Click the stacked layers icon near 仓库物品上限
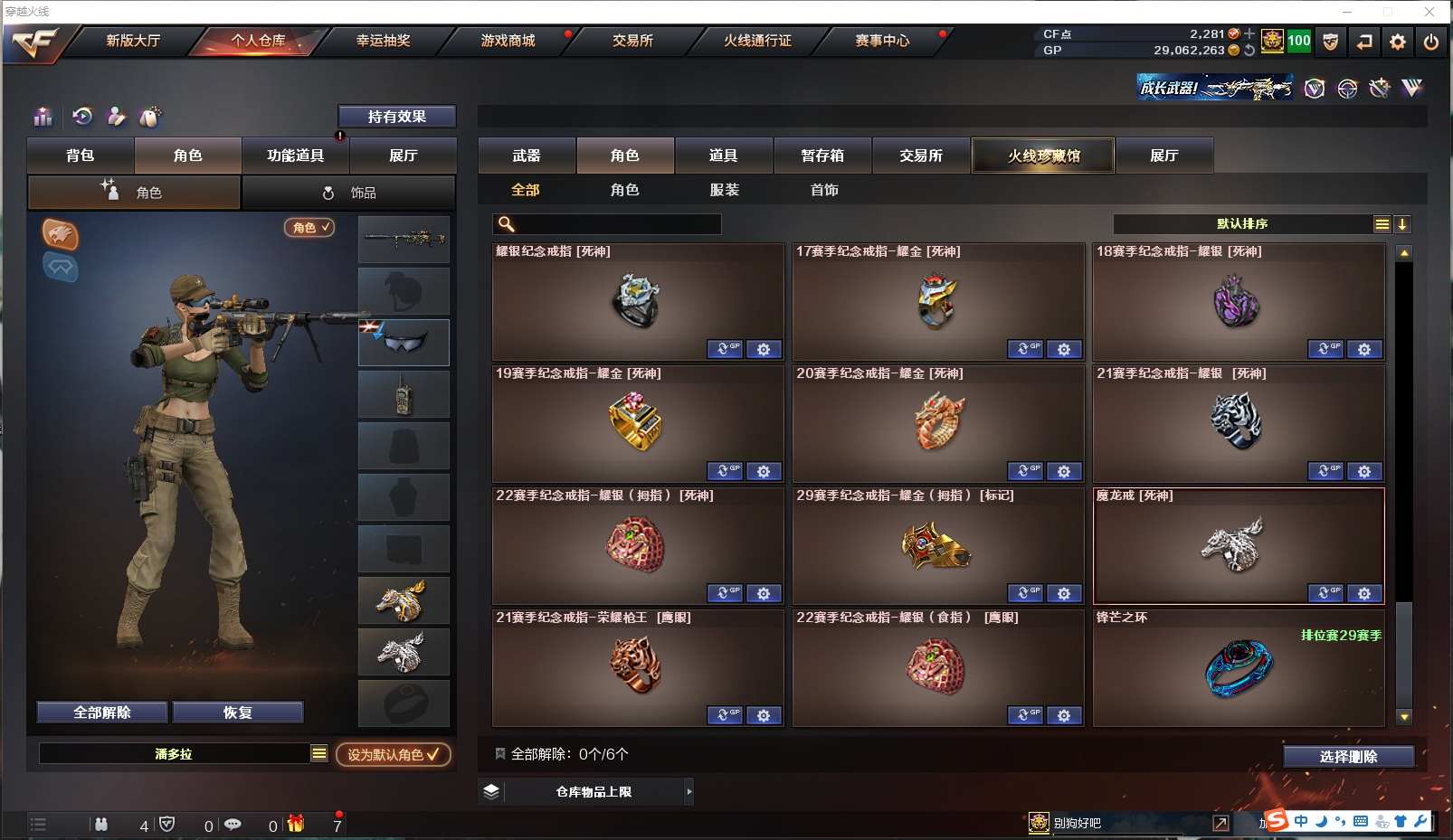Screen dimensions: 1453x840 [x=491, y=791]
